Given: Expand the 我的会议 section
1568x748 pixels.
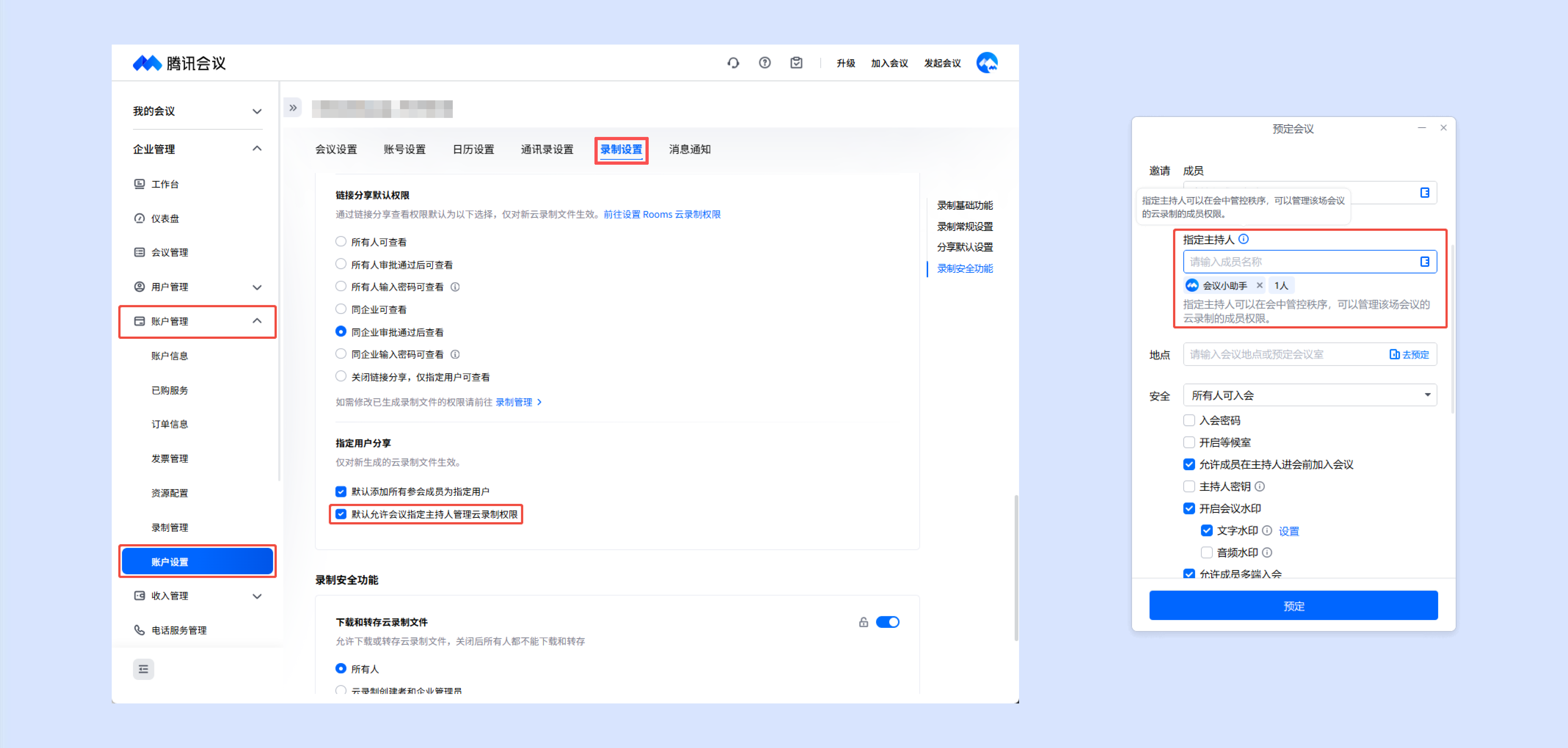Looking at the screenshot, I should 257,111.
